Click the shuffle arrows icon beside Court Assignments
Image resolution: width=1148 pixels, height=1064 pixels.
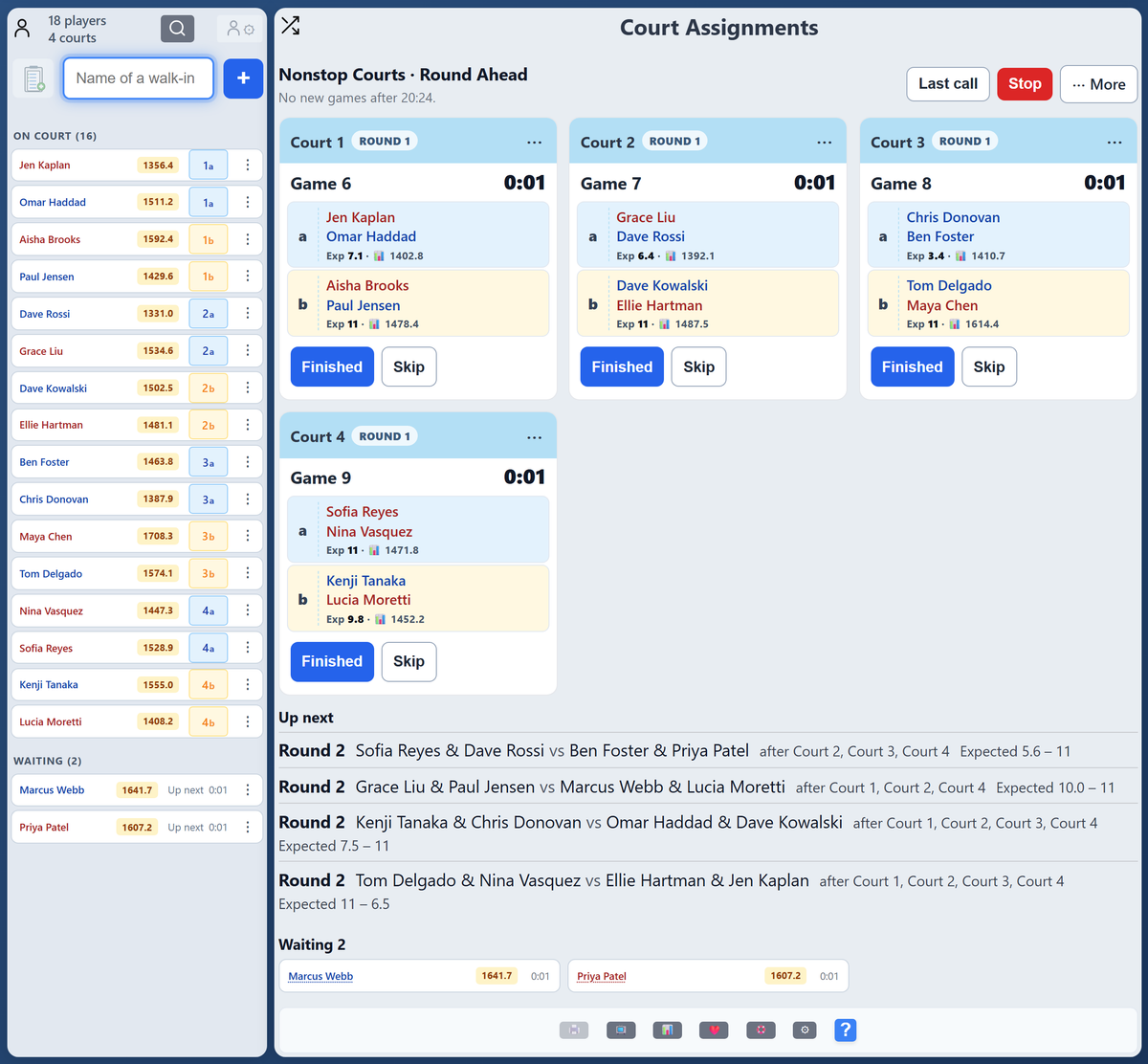(x=291, y=26)
